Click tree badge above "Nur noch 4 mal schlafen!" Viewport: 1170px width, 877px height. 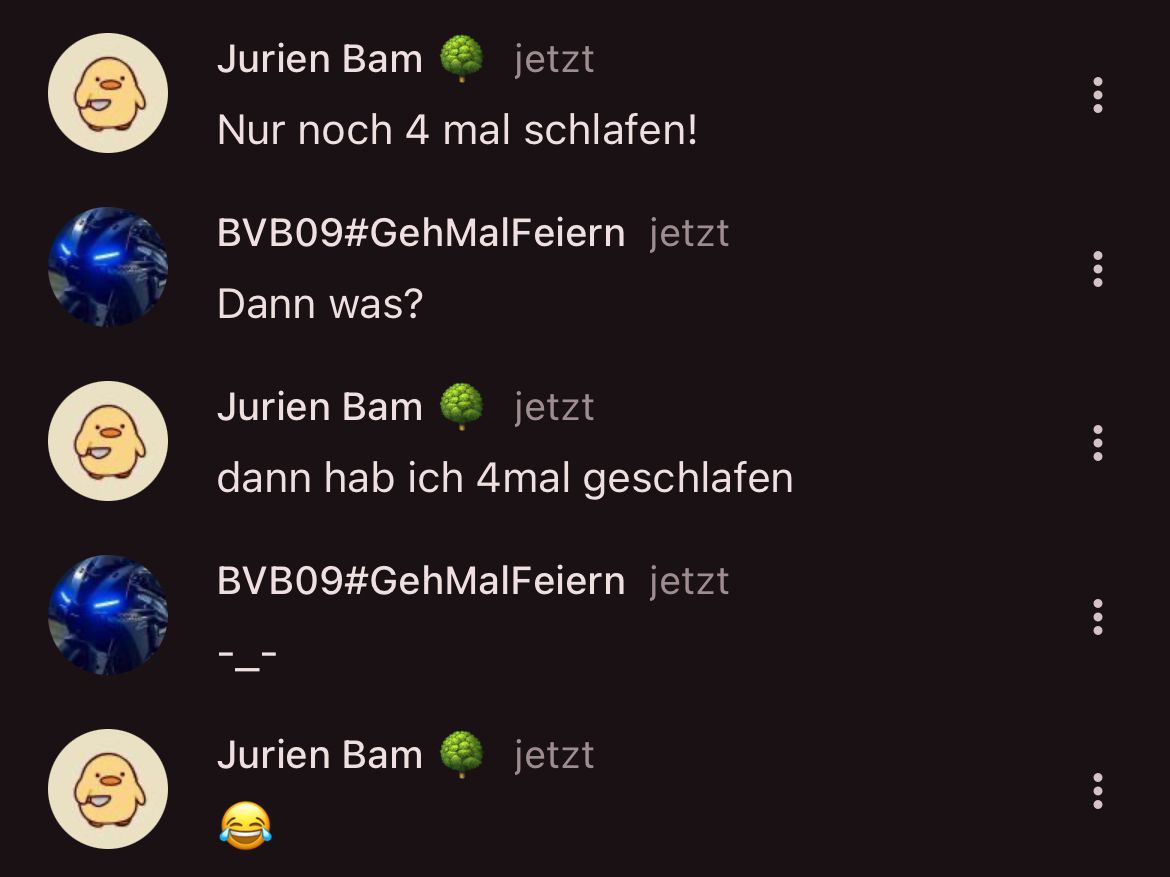461,58
